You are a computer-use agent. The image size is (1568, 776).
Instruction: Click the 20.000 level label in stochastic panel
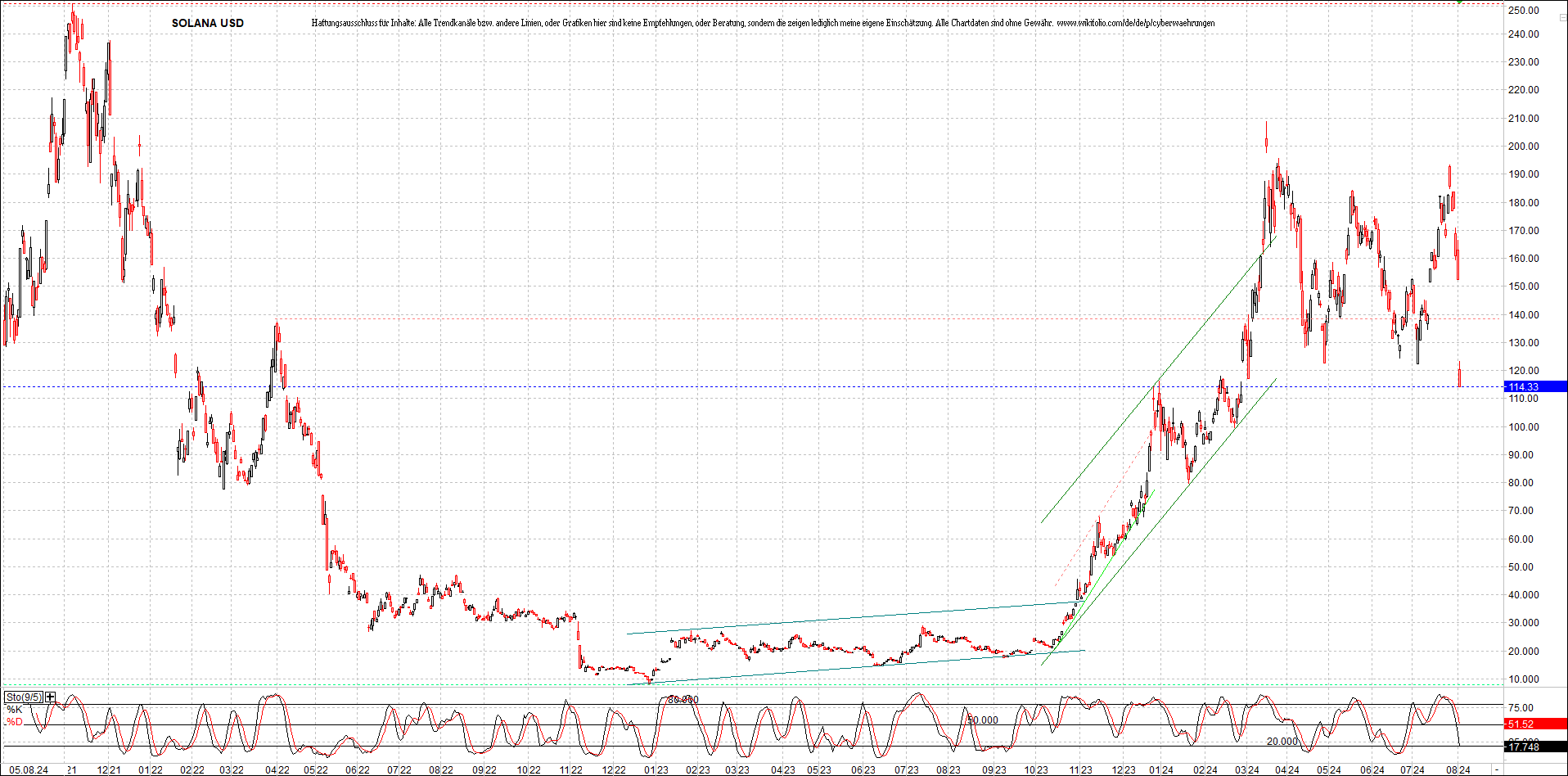1282,742
